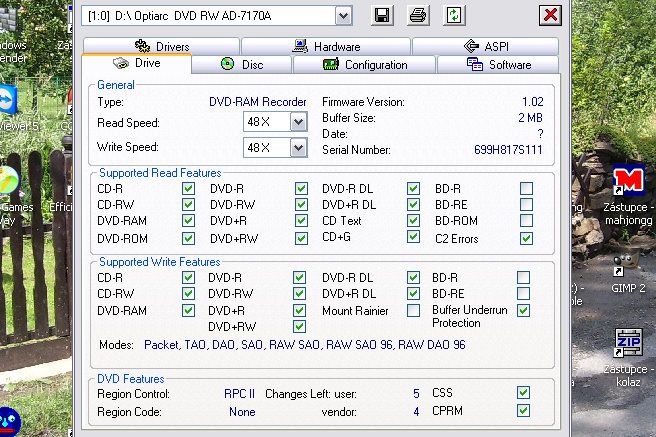Viewport: 656px width, 437px height.
Task: Toggle the CSS checkbox
Action: click(523, 392)
